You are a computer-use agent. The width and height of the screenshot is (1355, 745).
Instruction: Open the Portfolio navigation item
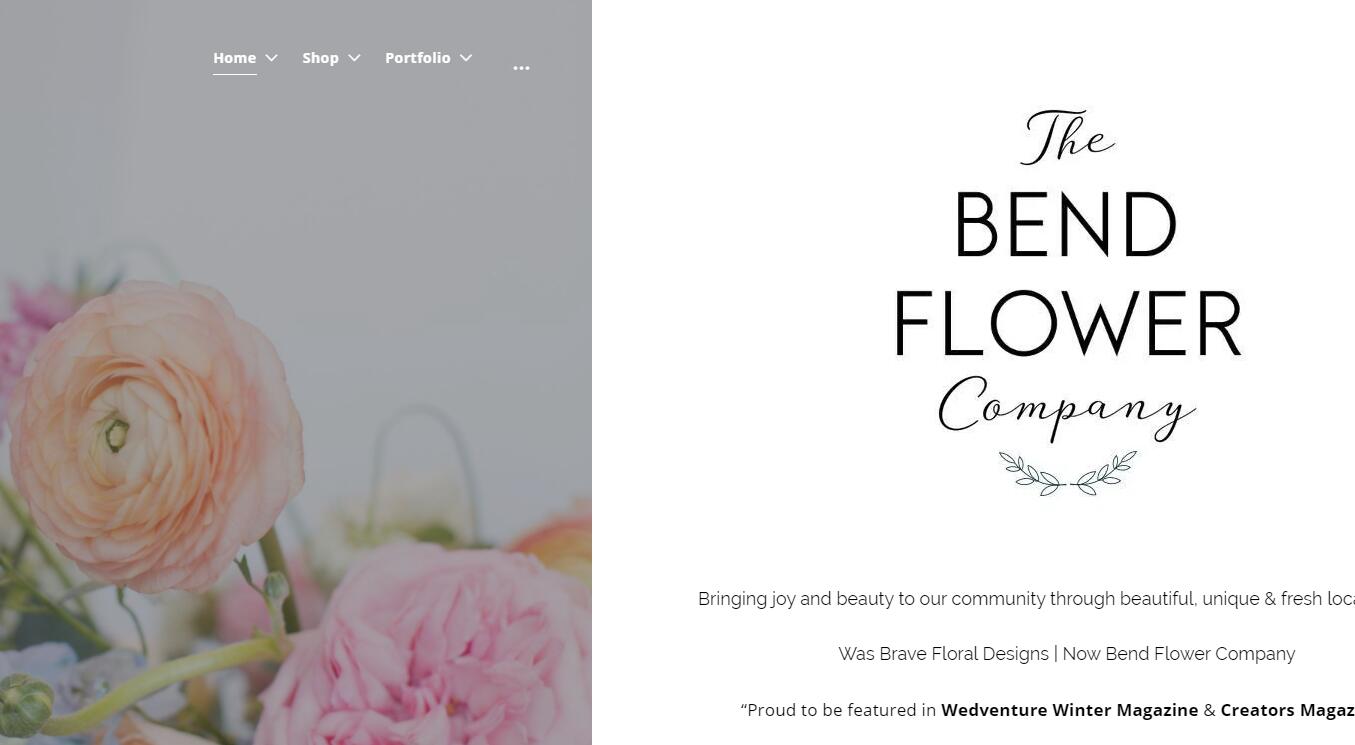(417, 58)
